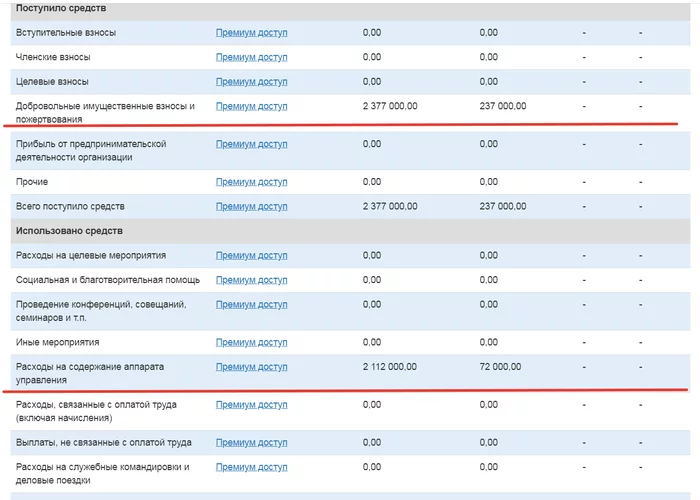Viewport: 700px width, 500px height.
Task: Open Премиум доступ link for Прочие
Action: pos(251,182)
